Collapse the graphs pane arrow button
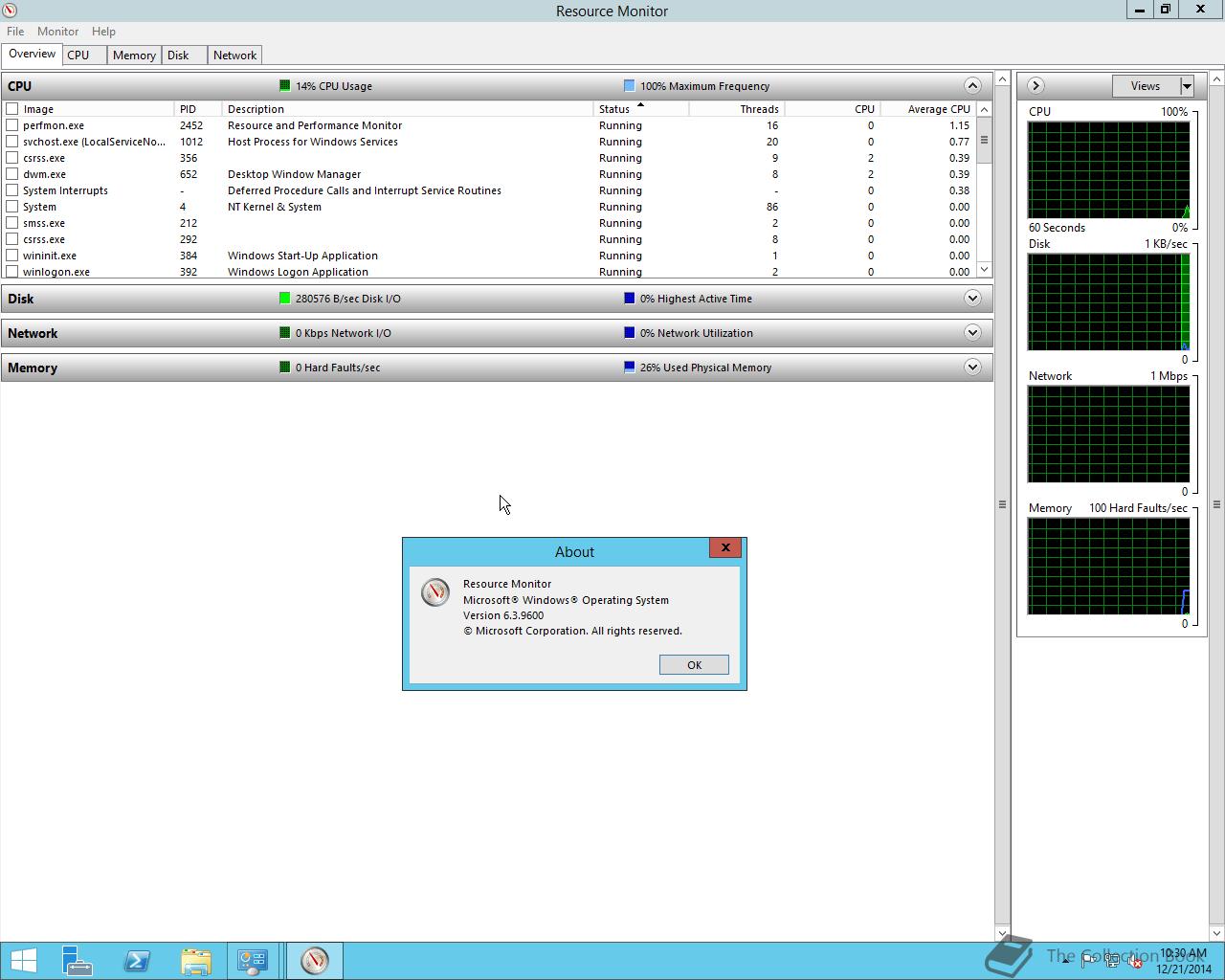Viewport: 1225px width, 980px height. coord(1036,85)
